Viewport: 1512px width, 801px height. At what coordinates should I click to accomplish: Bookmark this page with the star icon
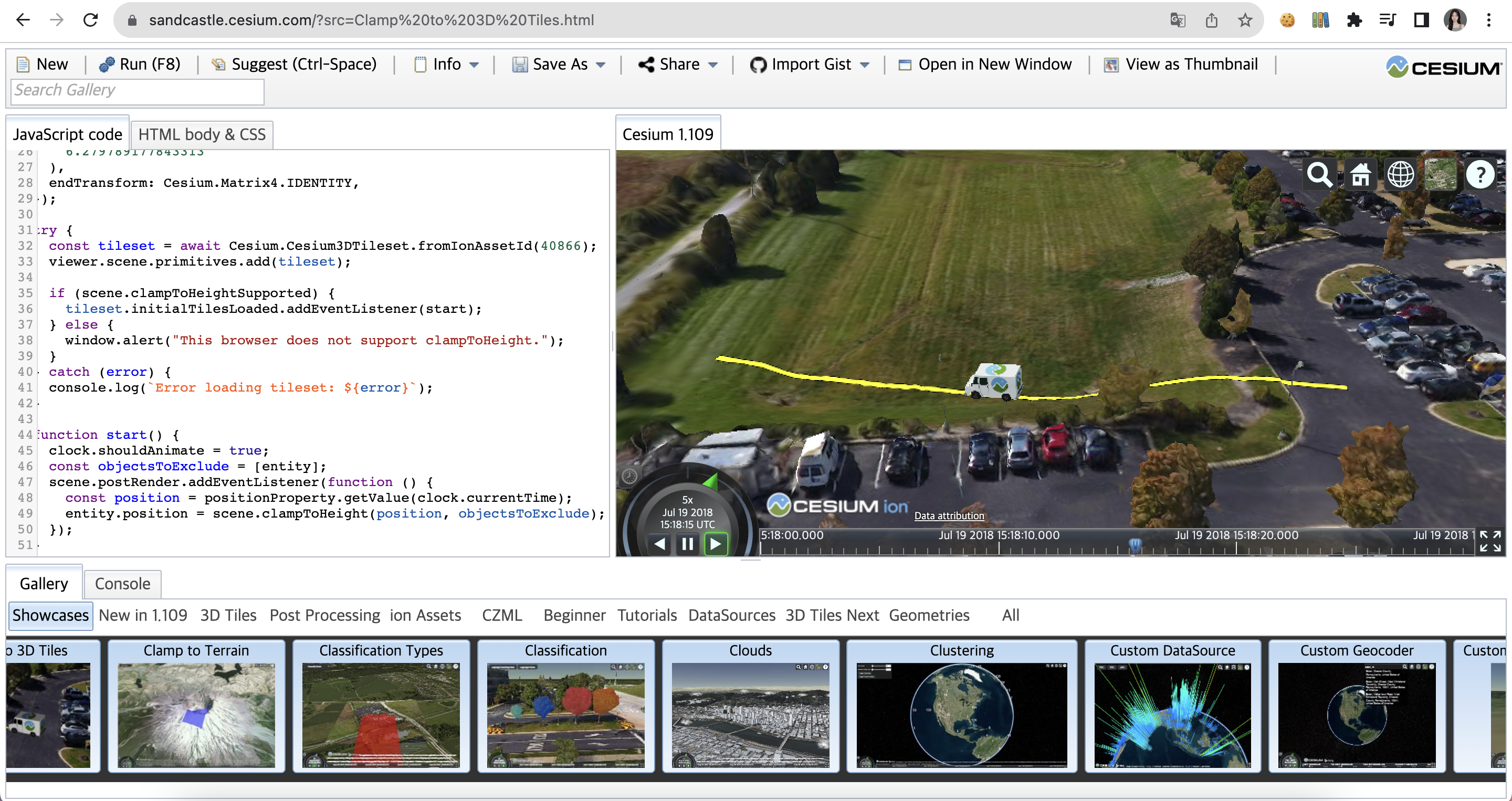(x=1245, y=20)
